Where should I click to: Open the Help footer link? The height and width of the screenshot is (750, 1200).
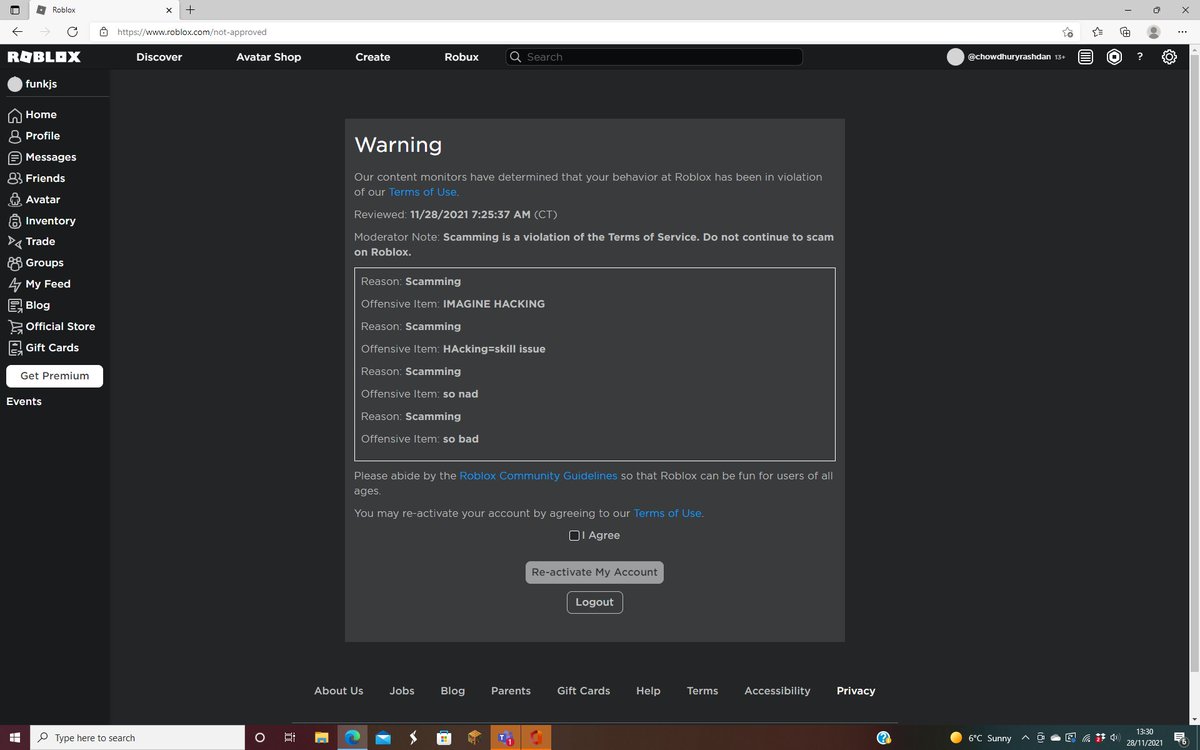(x=648, y=691)
